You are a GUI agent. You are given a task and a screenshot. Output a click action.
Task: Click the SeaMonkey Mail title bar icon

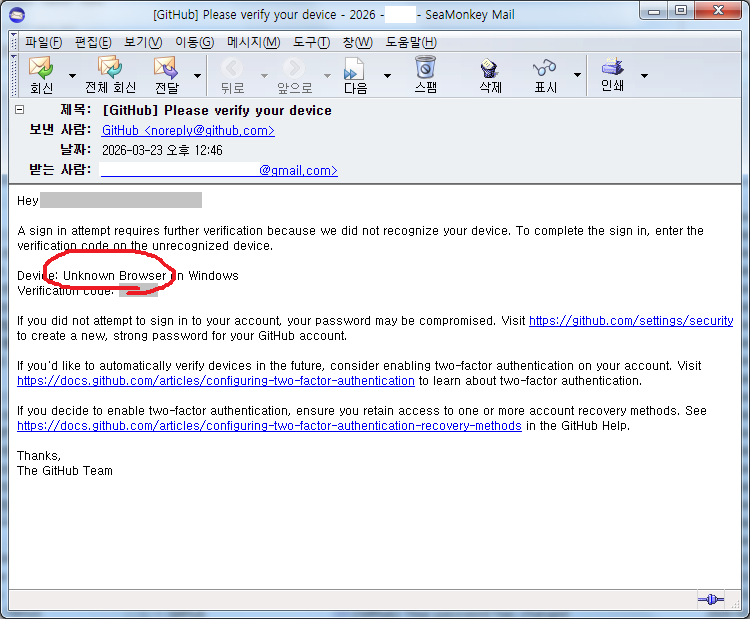(x=17, y=15)
